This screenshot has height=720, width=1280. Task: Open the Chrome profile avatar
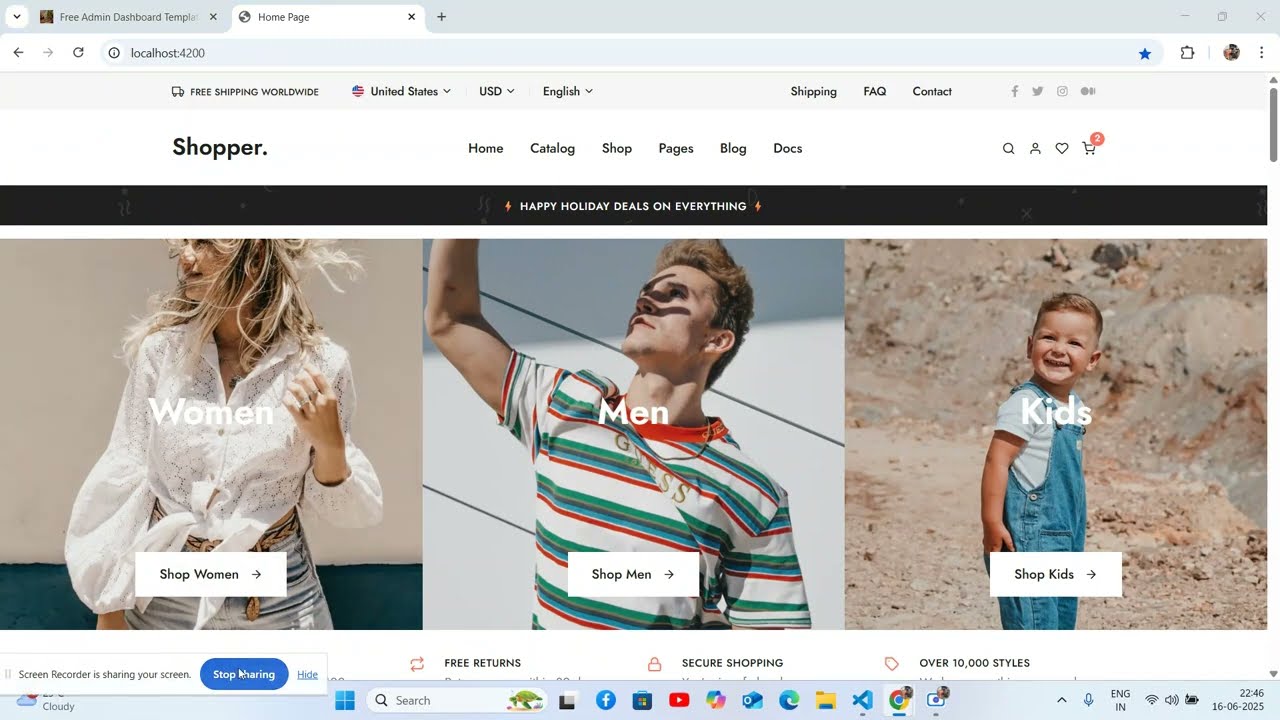click(x=1231, y=53)
